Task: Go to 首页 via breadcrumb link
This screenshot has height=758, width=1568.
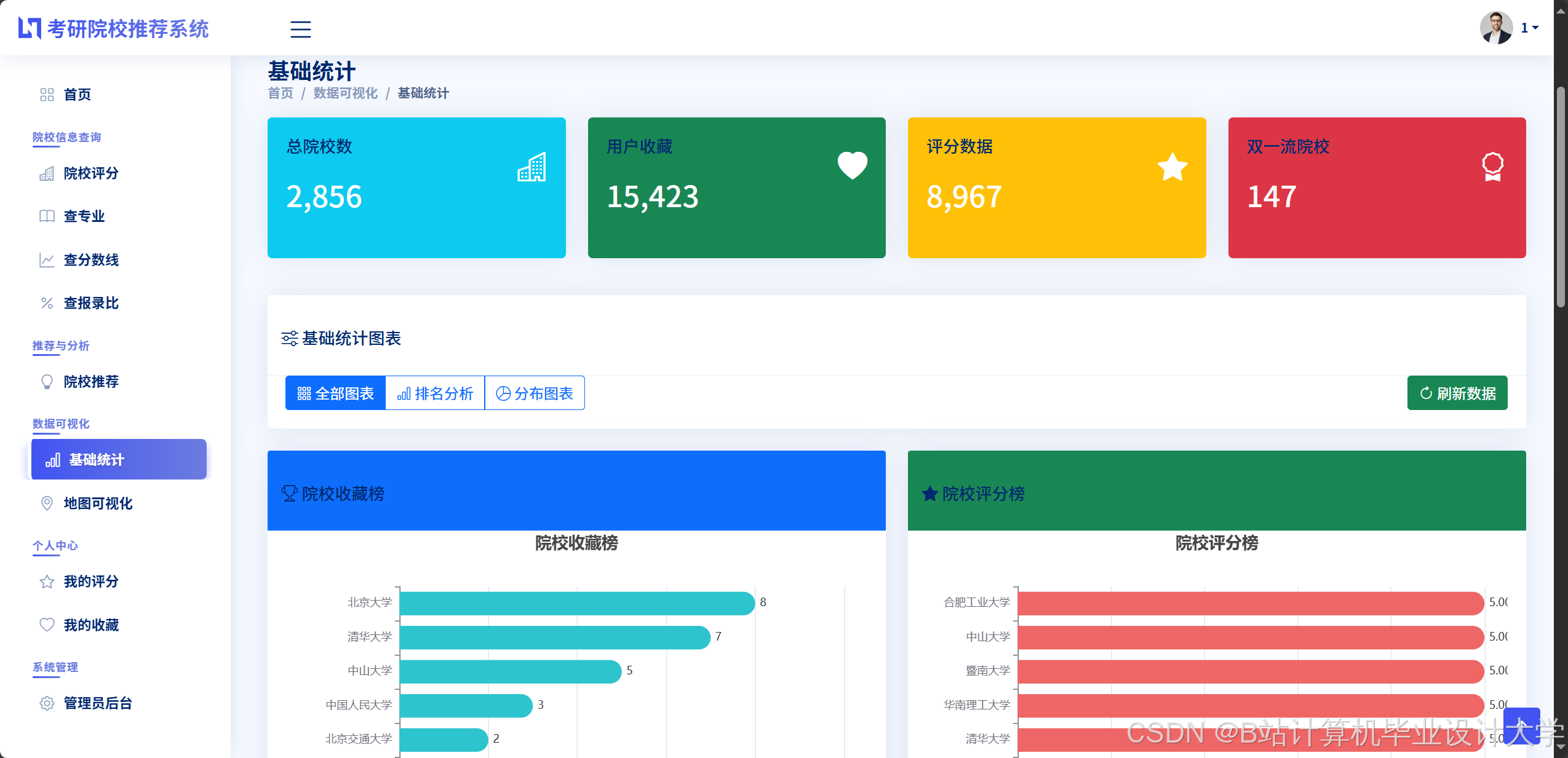Action: pyautogui.click(x=281, y=93)
